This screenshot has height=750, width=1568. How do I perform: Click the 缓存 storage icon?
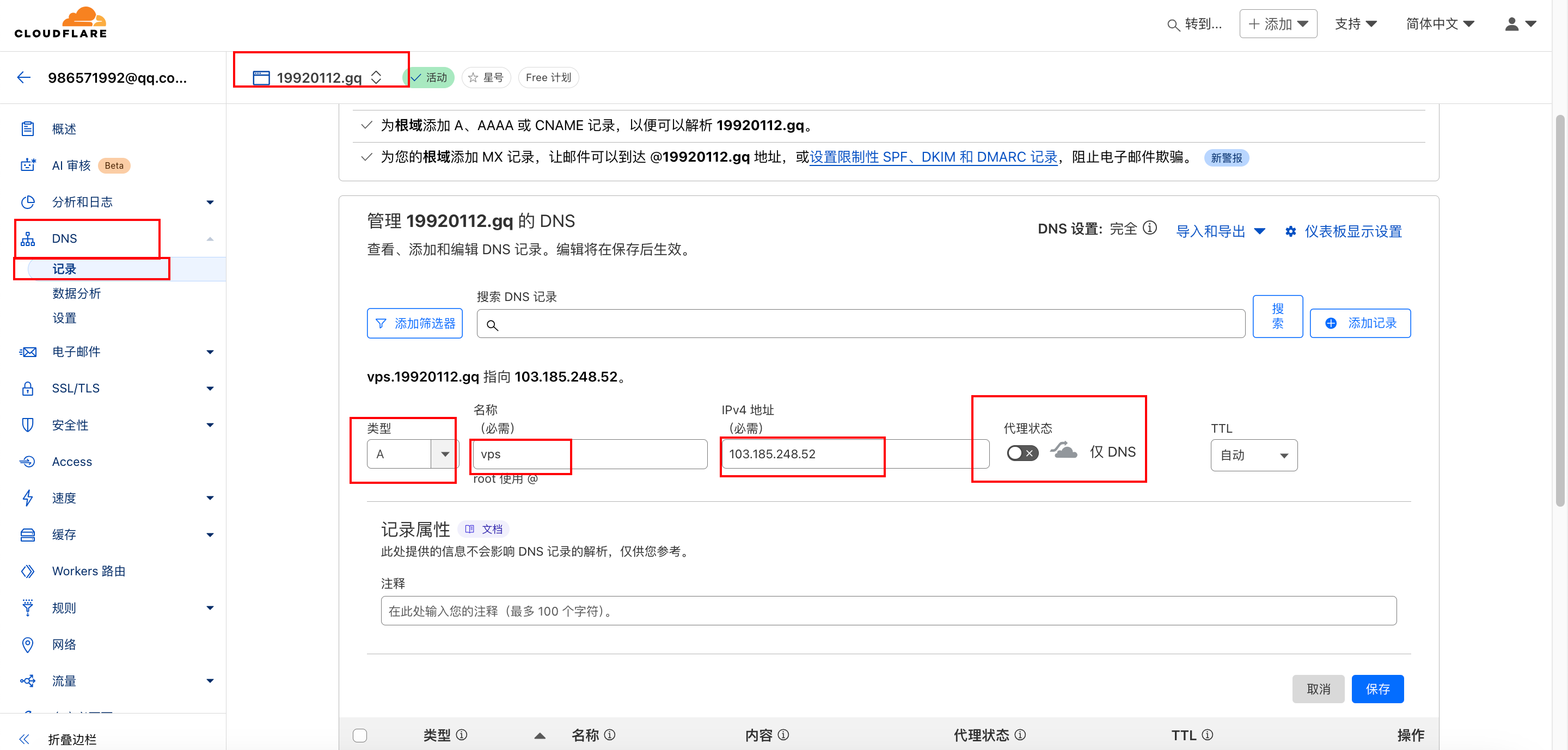(x=27, y=534)
